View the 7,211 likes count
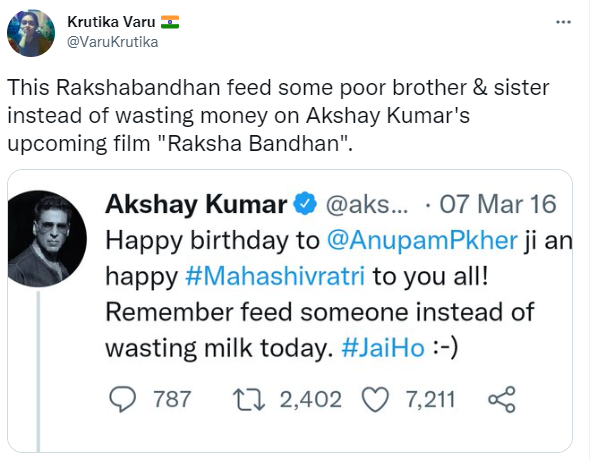593x460 pixels. (430, 400)
